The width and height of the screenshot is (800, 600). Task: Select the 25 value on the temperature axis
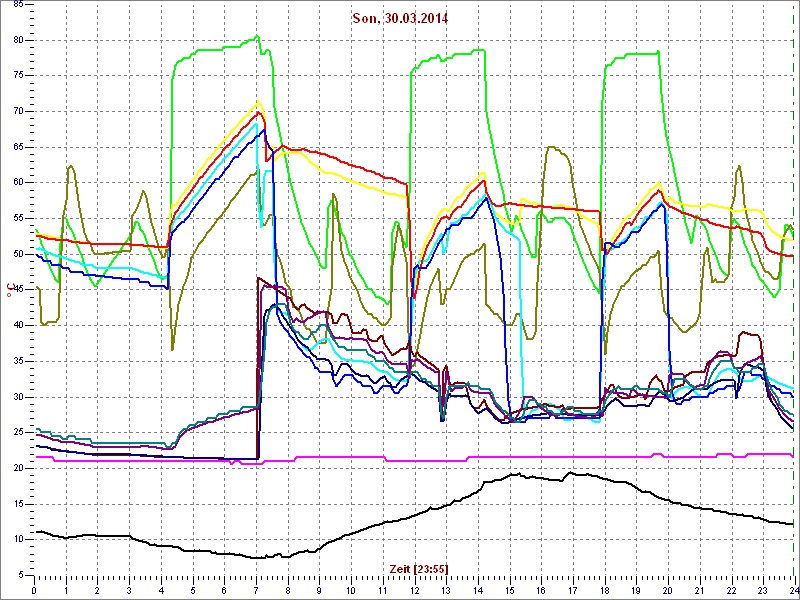tap(17, 433)
